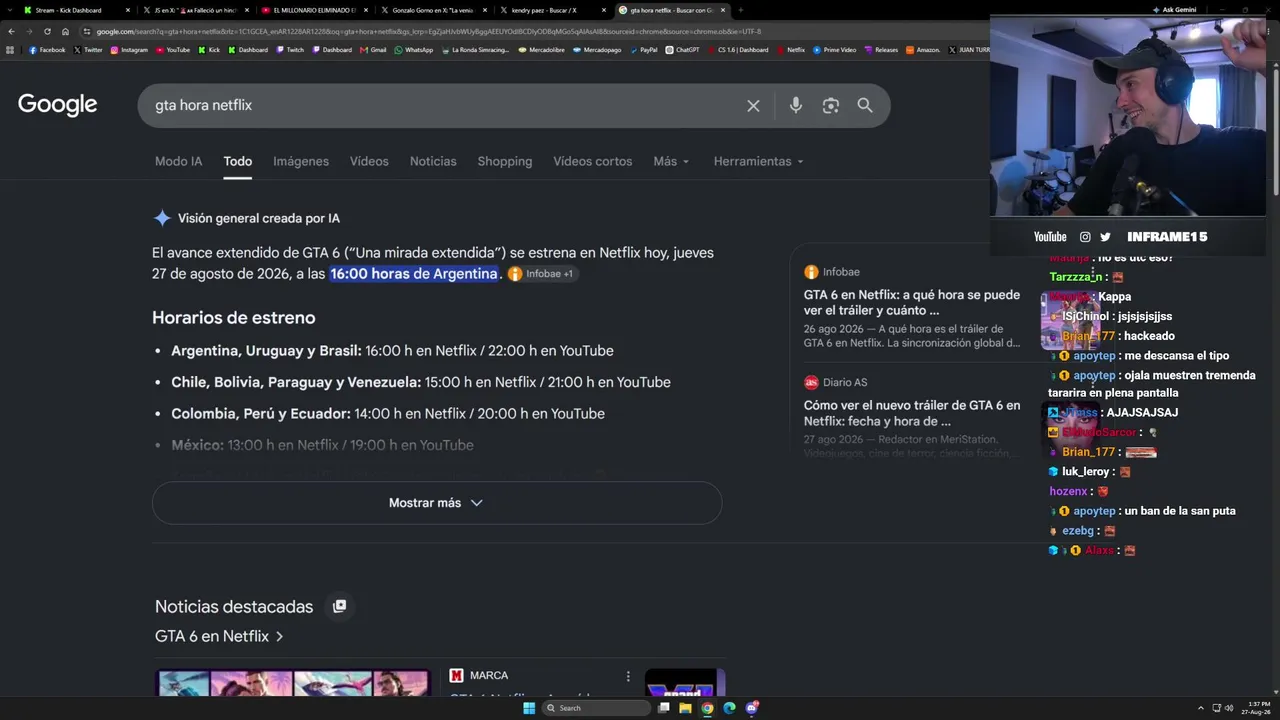This screenshot has height=720, width=1280.
Task: Open the MARCA news source link
Action: point(479,676)
